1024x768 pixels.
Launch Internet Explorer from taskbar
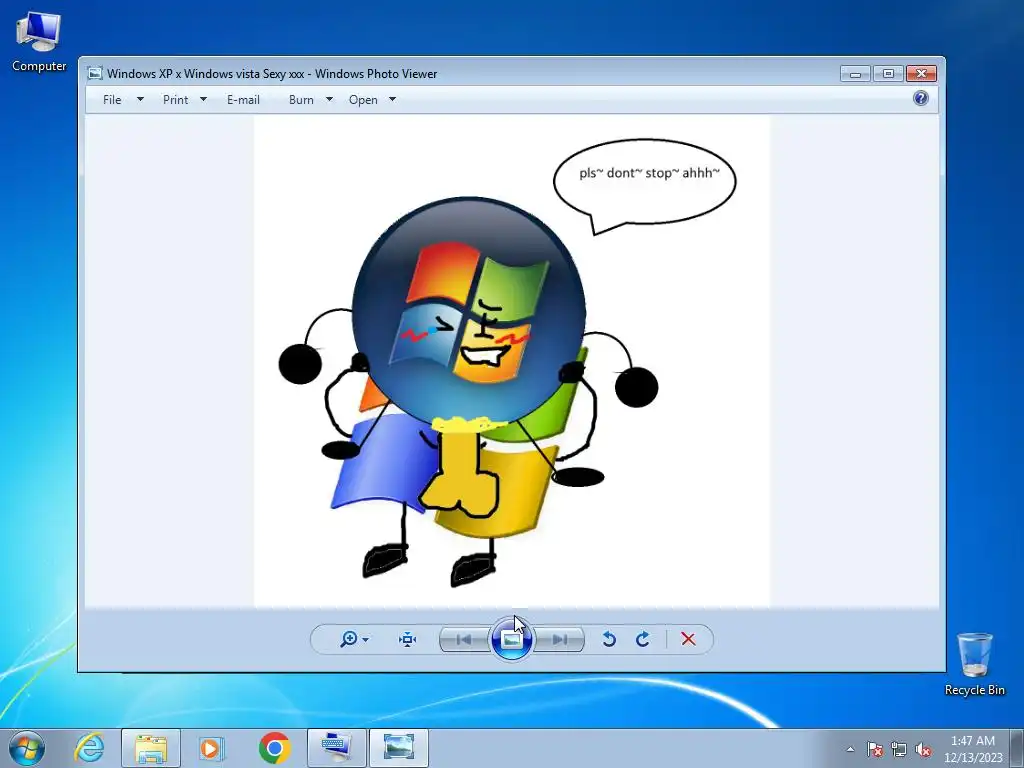pos(89,748)
